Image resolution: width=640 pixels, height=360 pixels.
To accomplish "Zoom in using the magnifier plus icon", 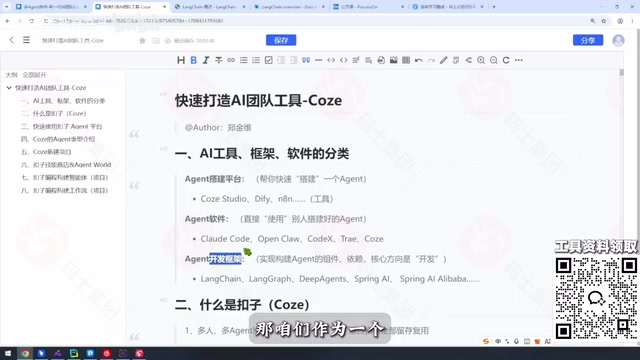I will point(481,60).
